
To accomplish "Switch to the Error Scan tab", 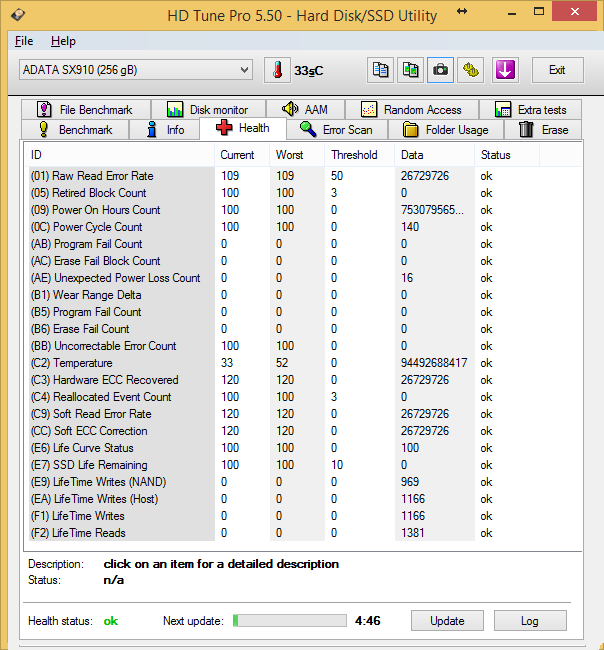I will click(337, 130).
